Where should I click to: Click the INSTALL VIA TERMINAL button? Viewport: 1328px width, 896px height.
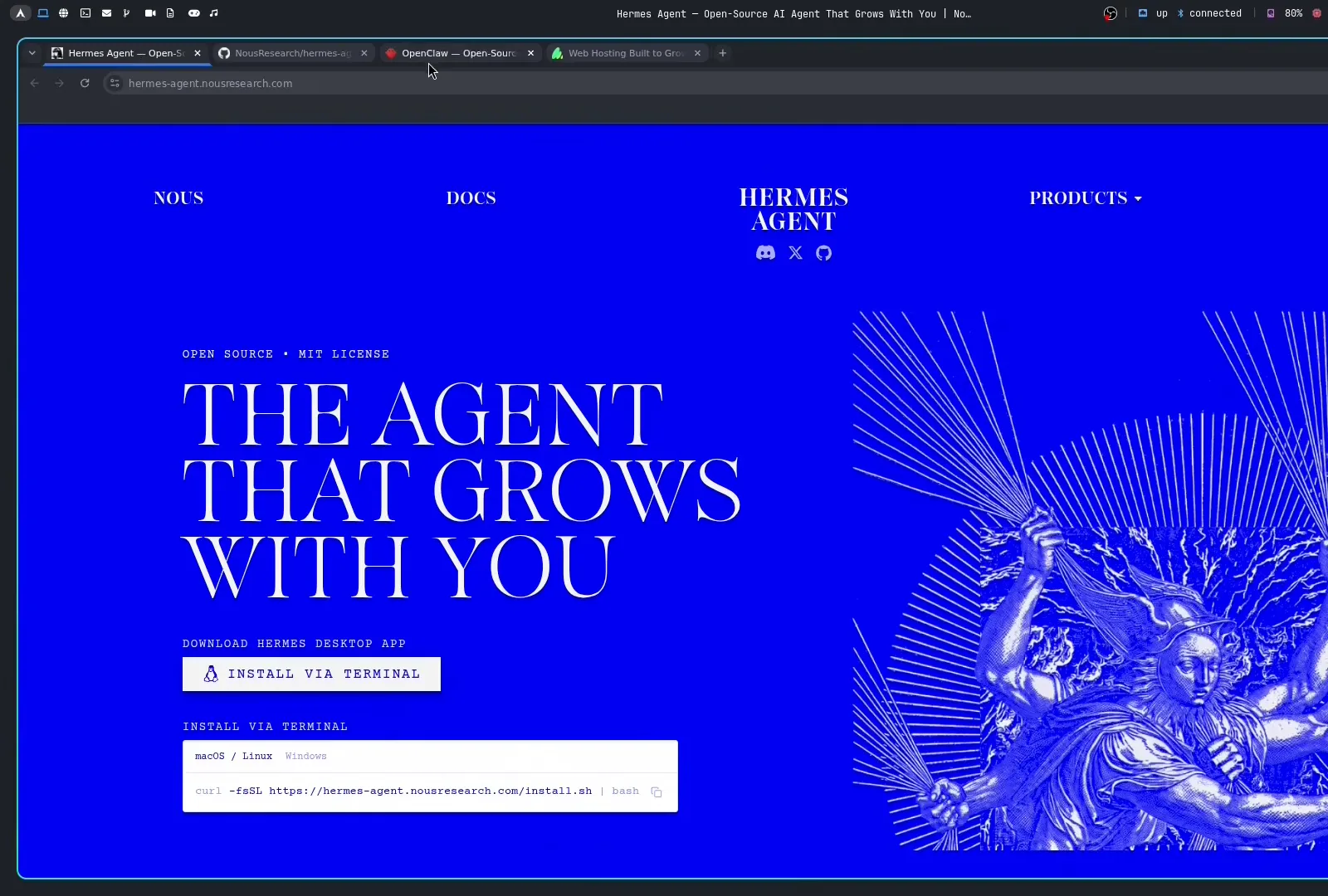(x=311, y=674)
